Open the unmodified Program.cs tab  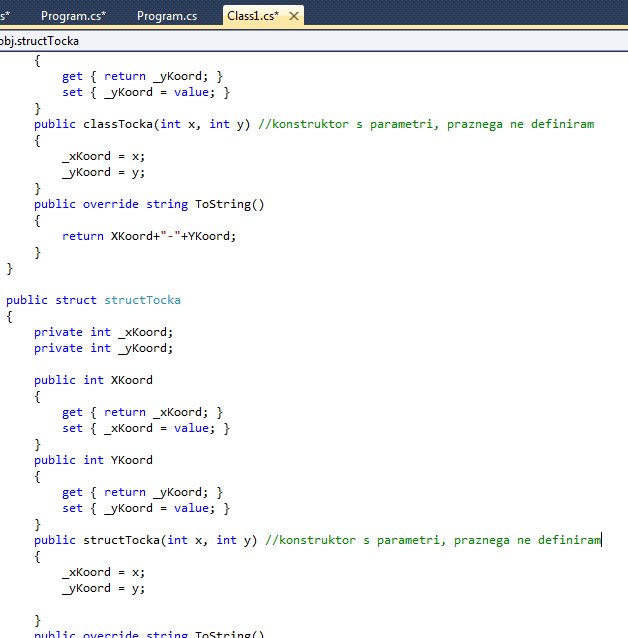point(166,16)
